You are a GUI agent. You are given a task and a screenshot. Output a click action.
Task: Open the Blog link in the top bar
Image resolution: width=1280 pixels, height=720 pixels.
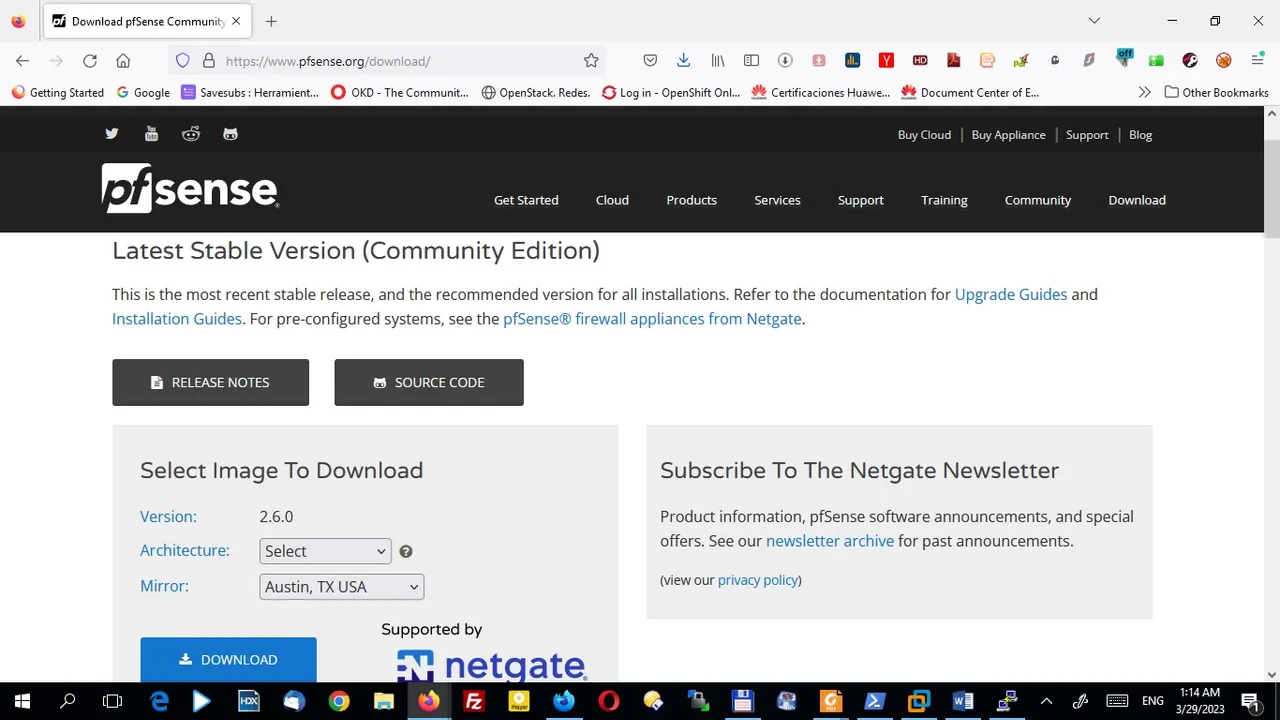pyautogui.click(x=1140, y=135)
